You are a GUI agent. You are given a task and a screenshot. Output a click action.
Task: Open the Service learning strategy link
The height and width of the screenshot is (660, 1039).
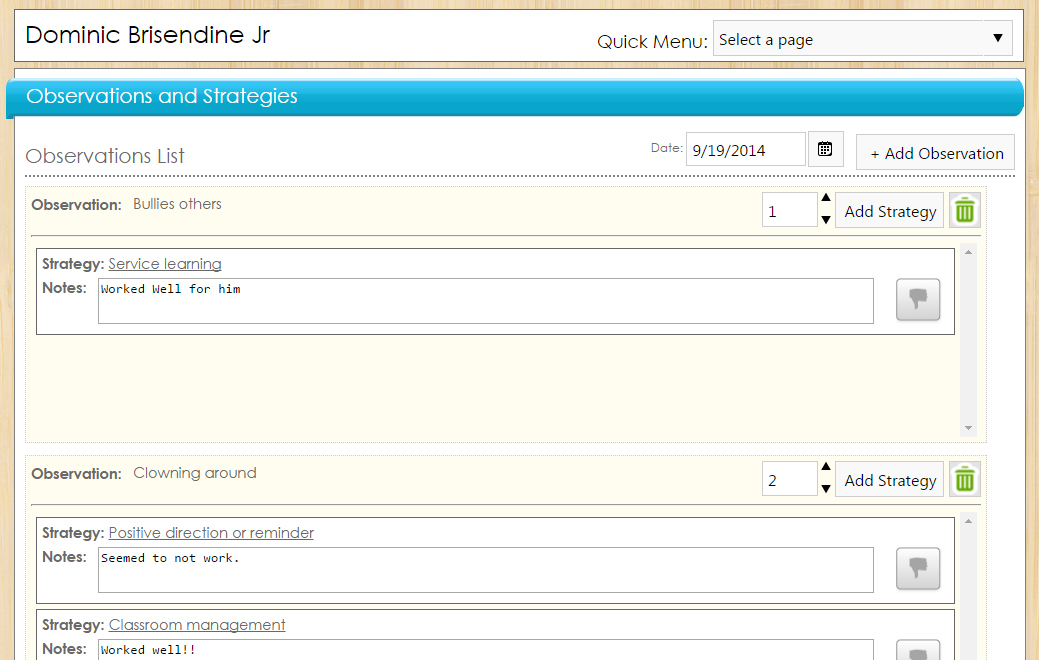coord(165,264)
